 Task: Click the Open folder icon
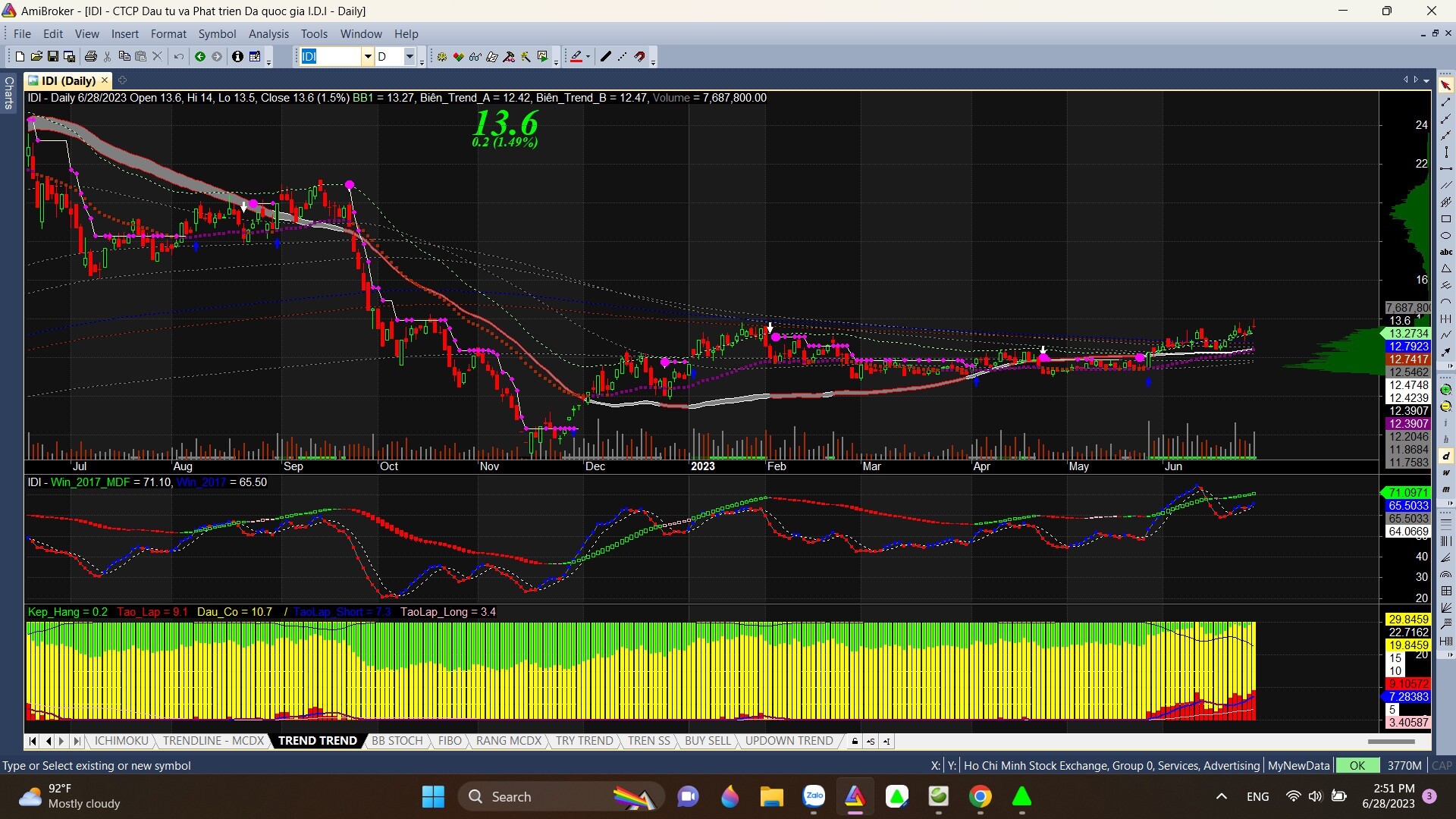tap(36, 56)
